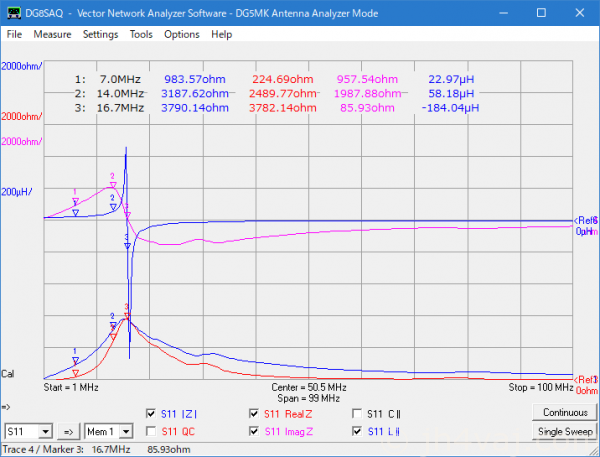Enable the S11 C|| trace checkbox
This screenshot has width=600, height=457.
click(x=357, y=413)
